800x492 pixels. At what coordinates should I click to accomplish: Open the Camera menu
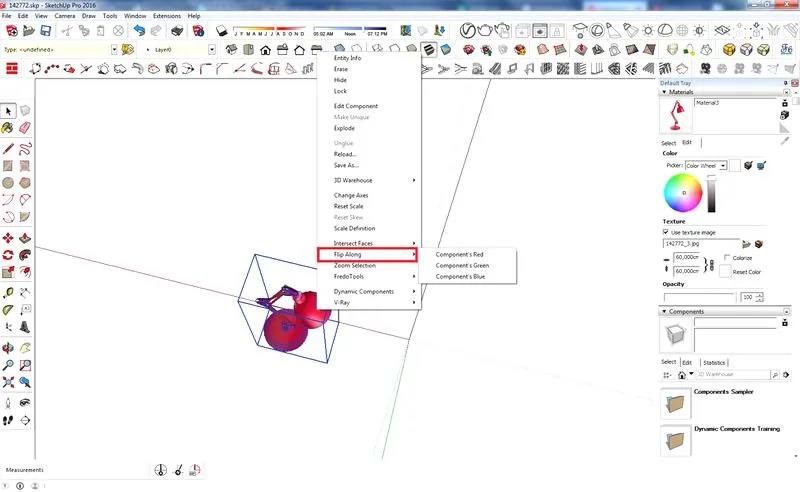pyautogui.click(x=65, y=16)
